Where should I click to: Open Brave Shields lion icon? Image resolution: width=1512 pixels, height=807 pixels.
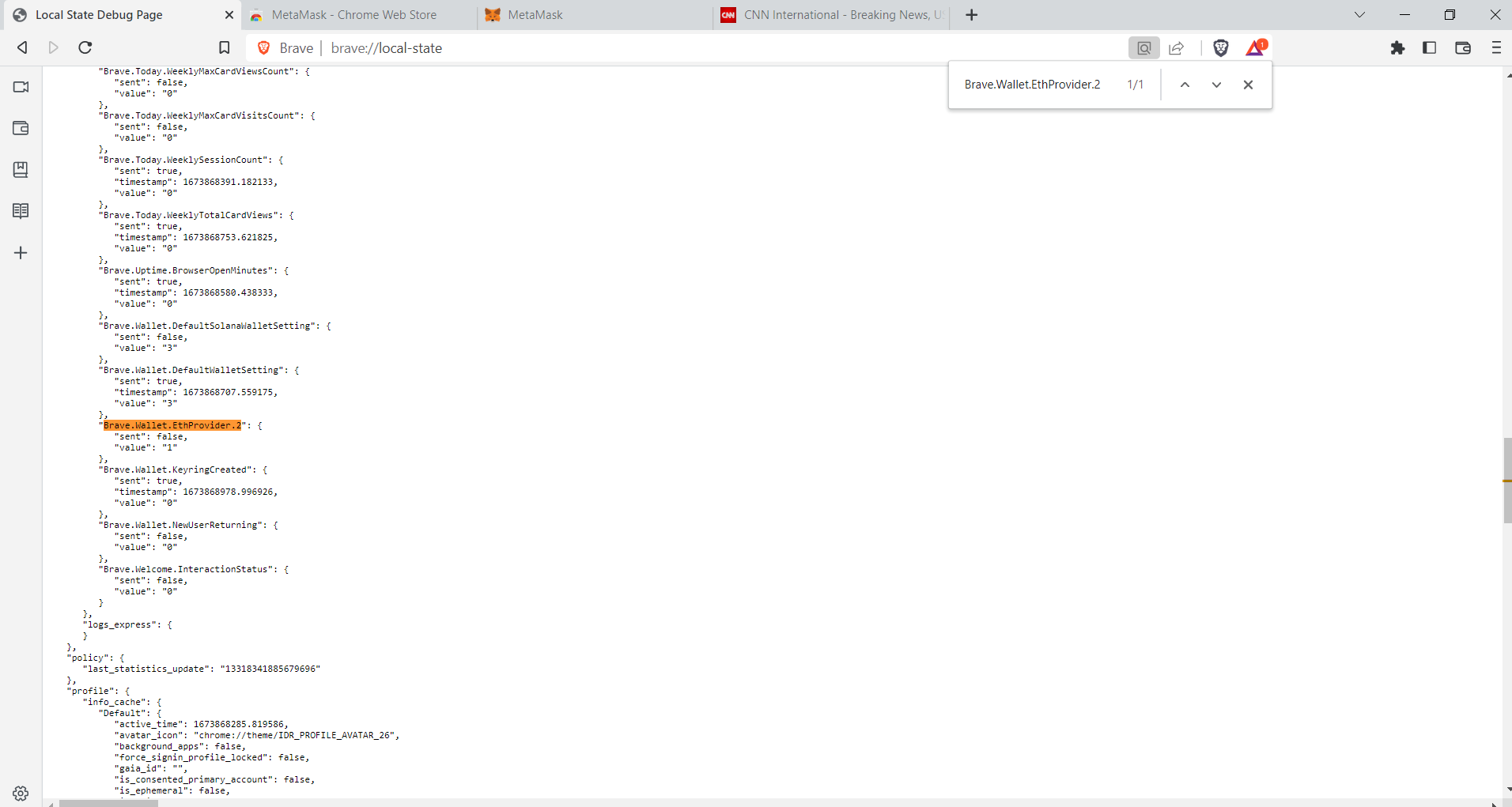1220,47
